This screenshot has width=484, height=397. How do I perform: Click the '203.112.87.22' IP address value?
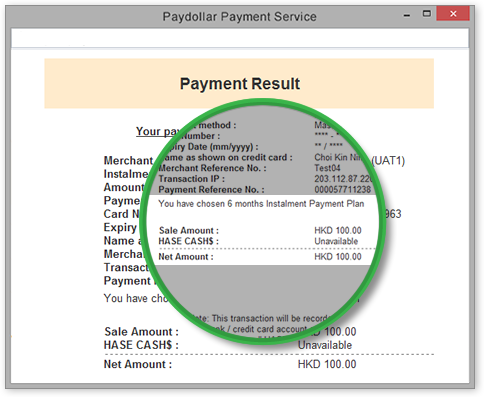(344, 179)
